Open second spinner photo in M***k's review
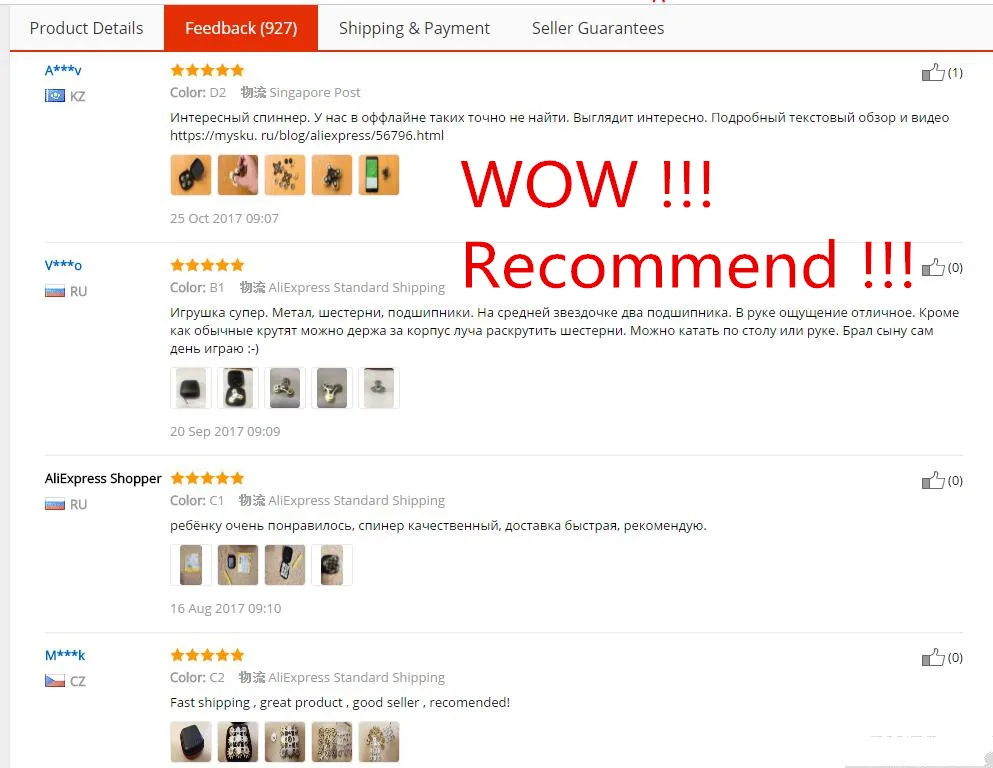993x768 pixels. coord(285,741)
